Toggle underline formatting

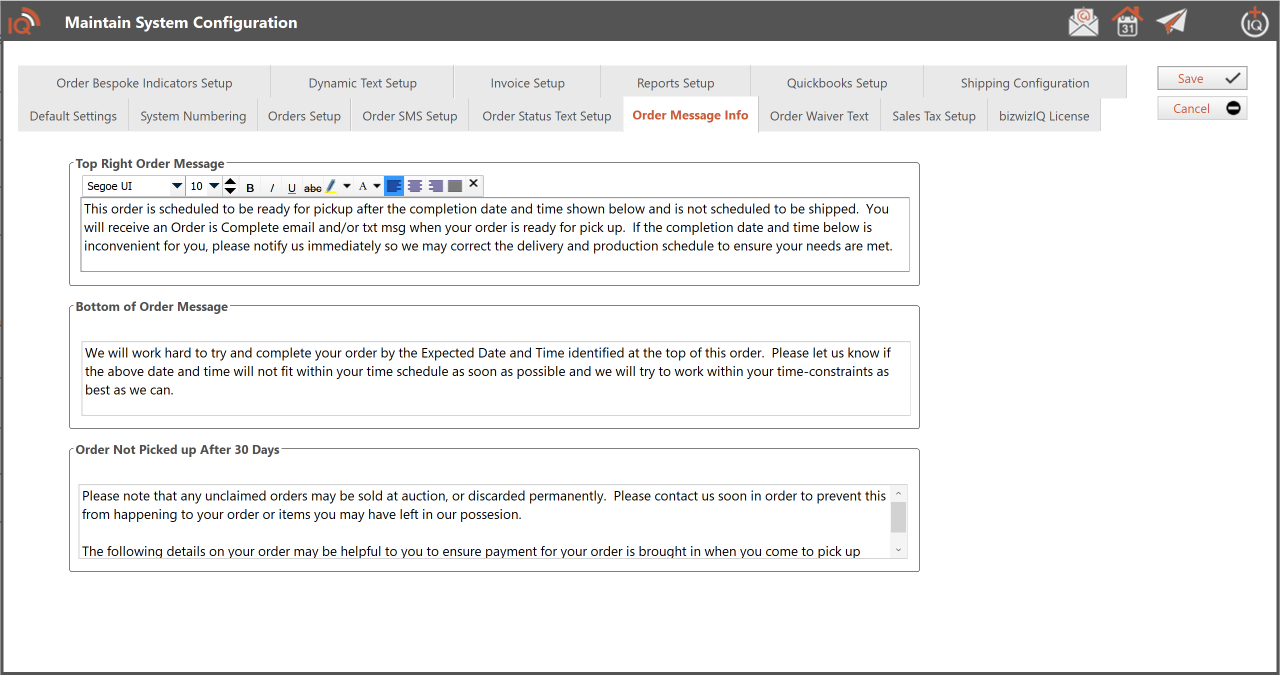(292, 187)
